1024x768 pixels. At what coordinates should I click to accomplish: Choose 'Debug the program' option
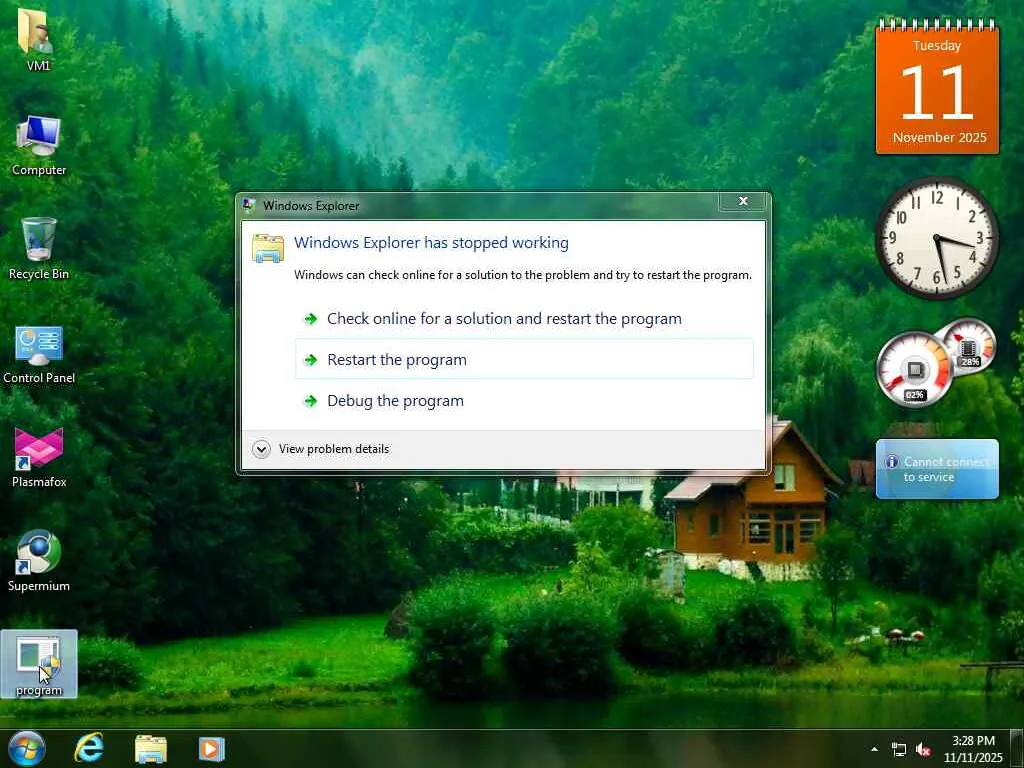(524, 400)
